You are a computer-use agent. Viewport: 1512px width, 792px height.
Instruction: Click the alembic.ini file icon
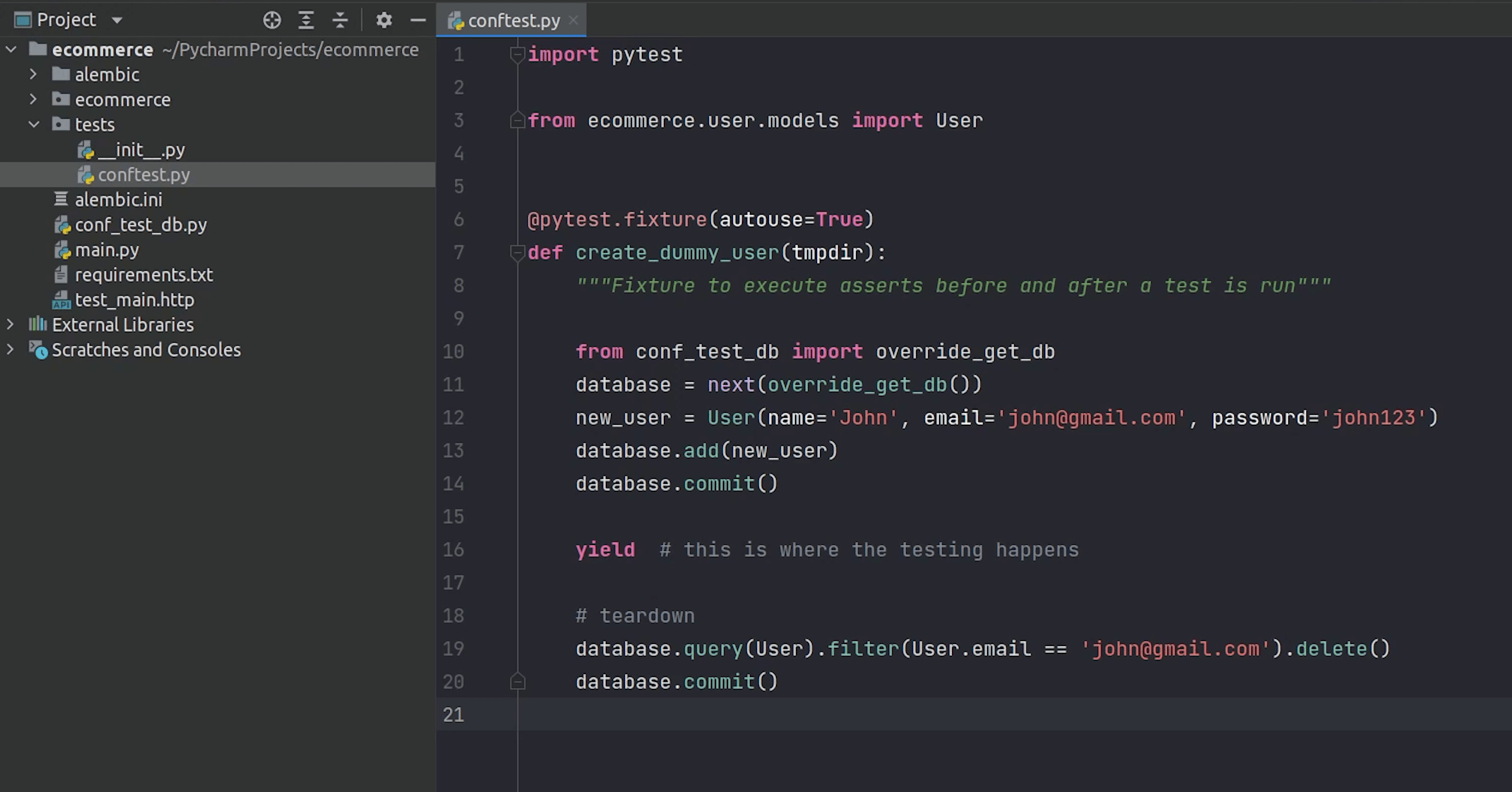coord(61,200)
